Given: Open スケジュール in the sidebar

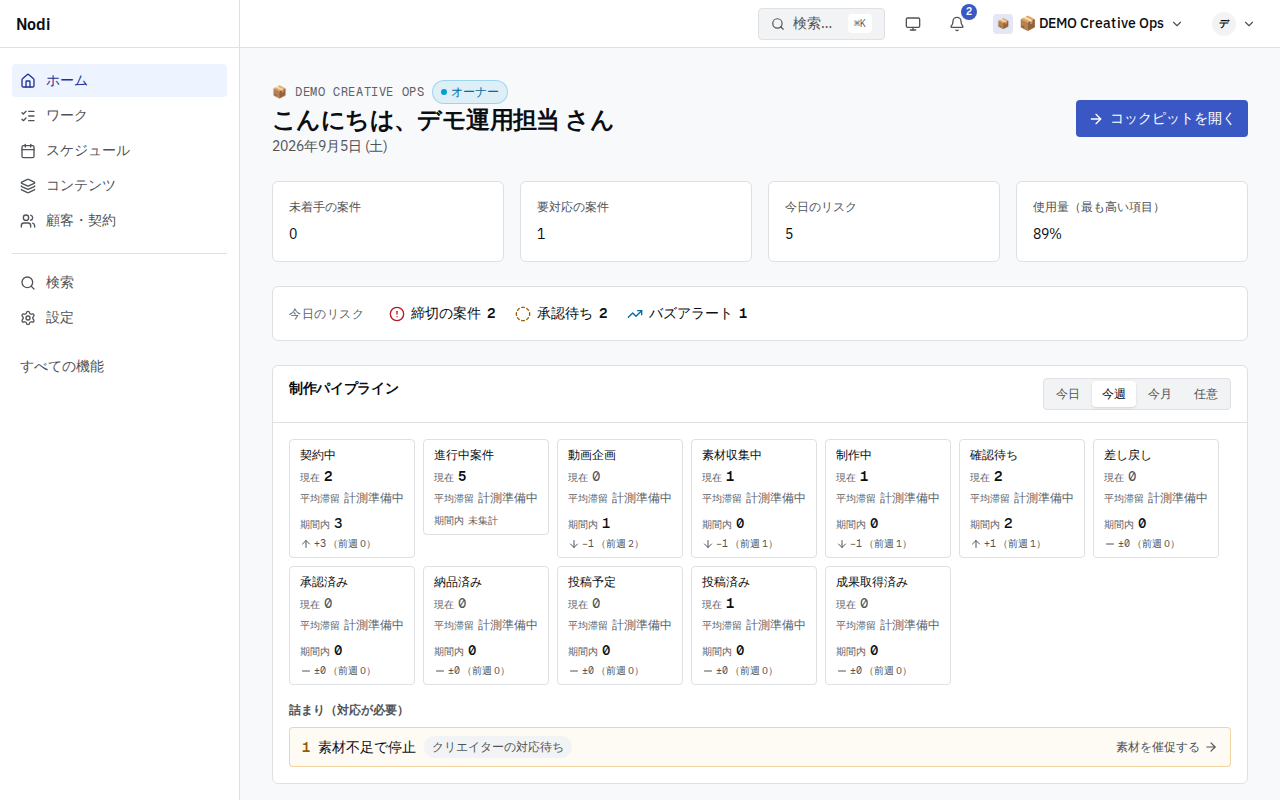Looking at the screenshot, I should [x=119, y=151].
